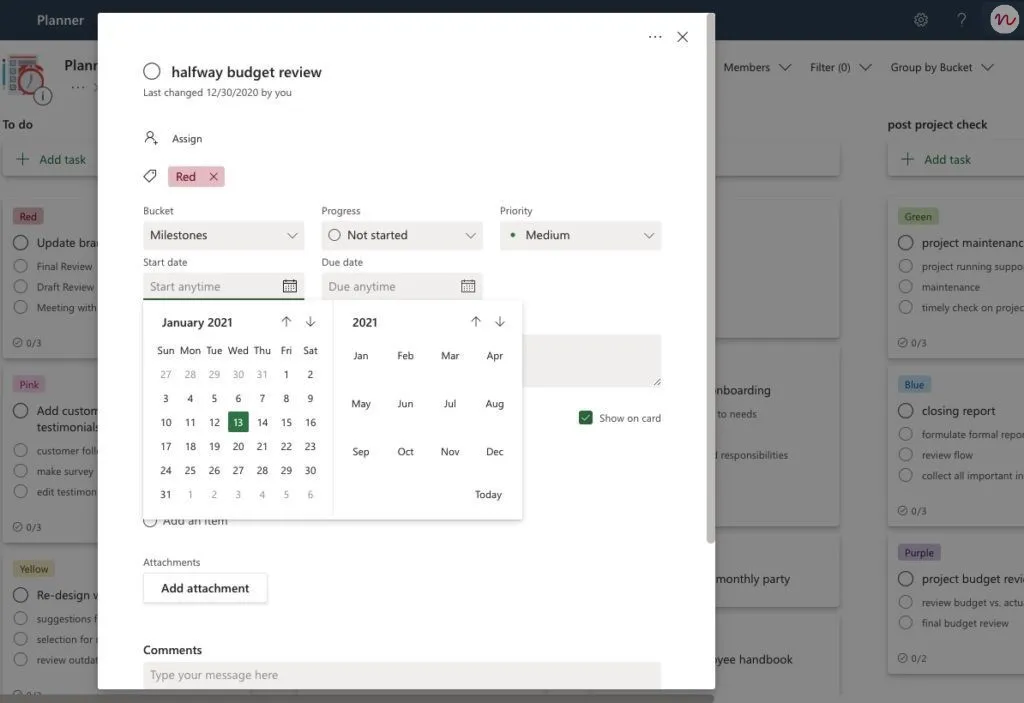Expand the Priority Medium dropdown
This screenshot has height=703, width=1024.
pos(581,235)
